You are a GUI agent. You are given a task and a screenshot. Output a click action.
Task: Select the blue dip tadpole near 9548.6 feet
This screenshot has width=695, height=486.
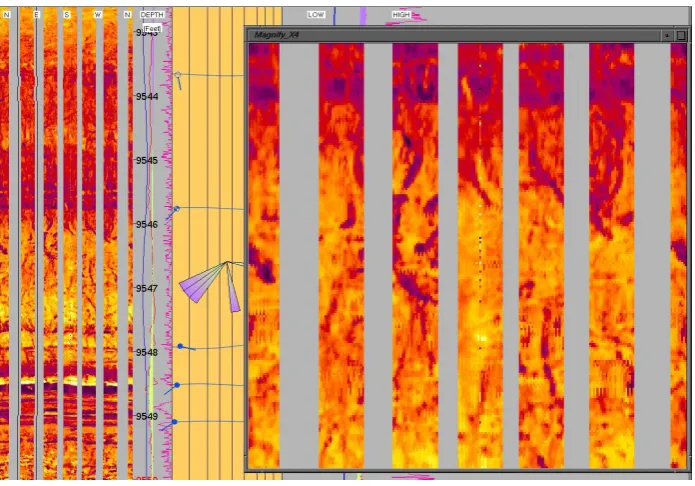click(177, 385)
